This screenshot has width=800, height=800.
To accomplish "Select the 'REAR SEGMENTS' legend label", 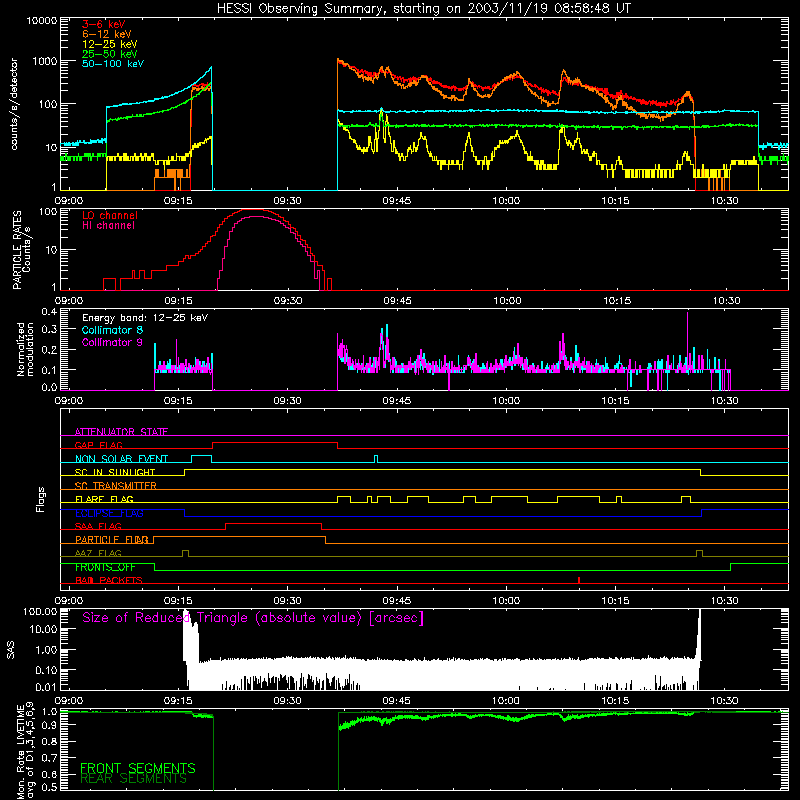I will coord(134,779).
